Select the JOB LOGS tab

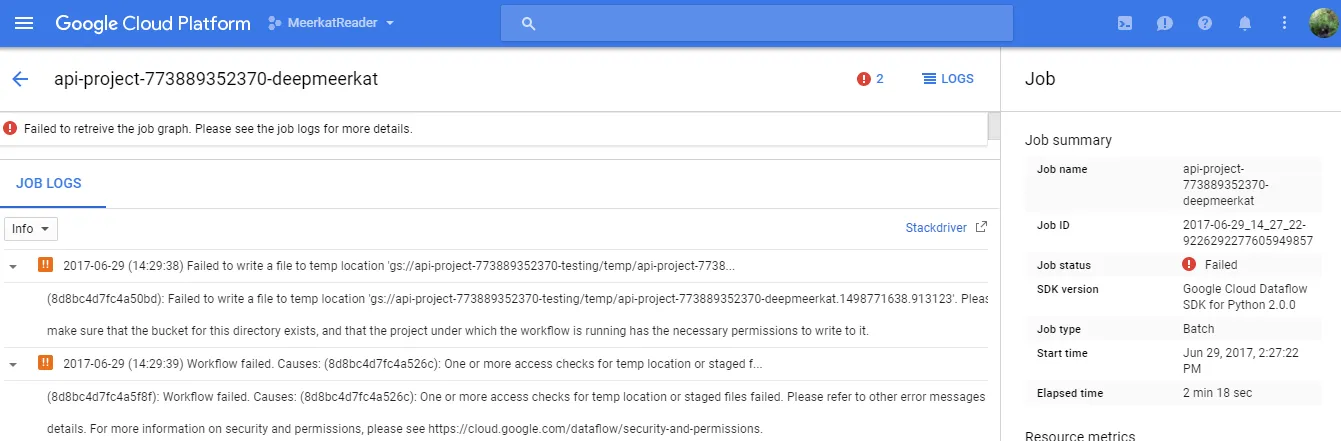click(49, 184)
